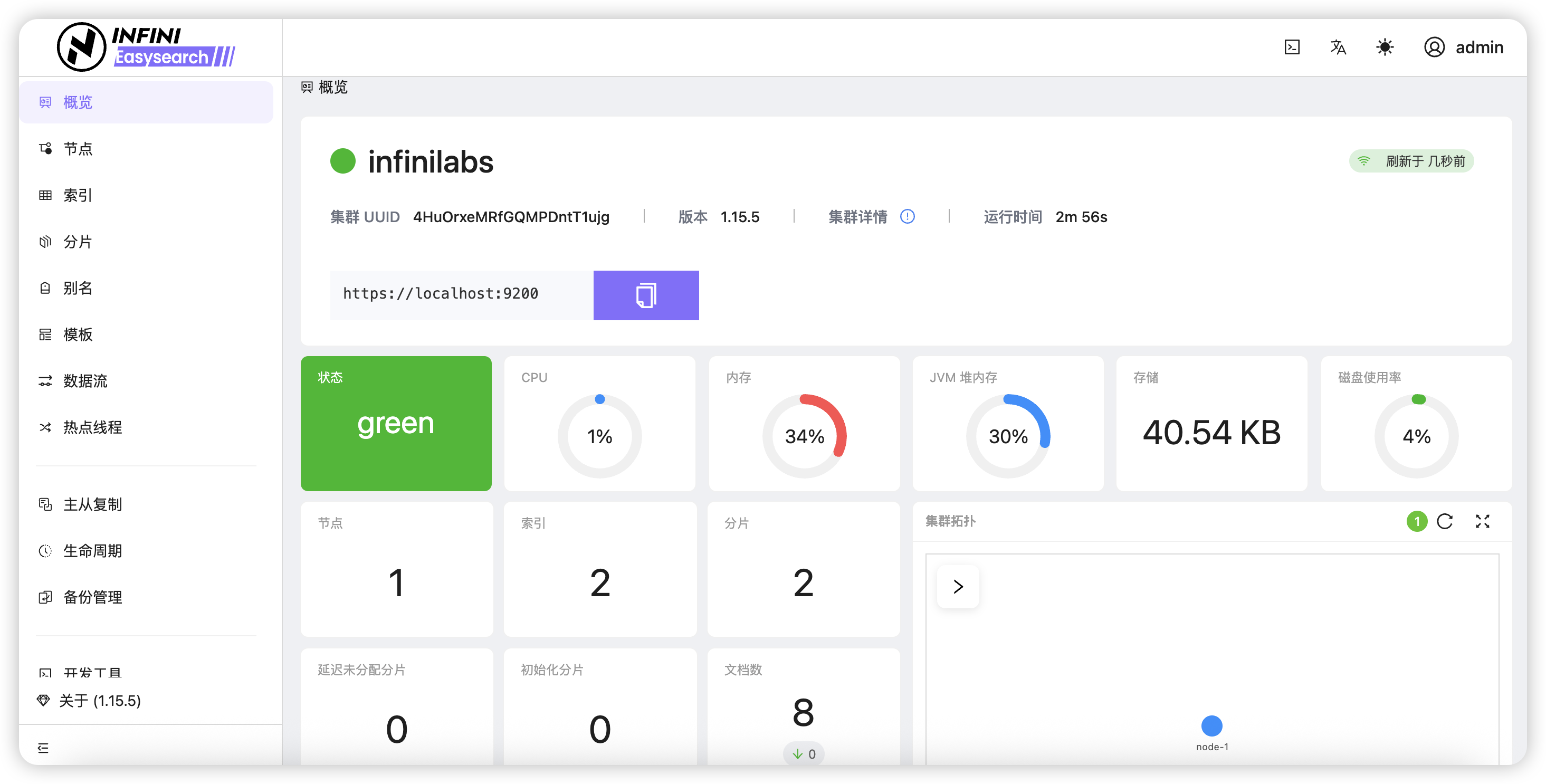Open the 主从复制 replication page

pos(146,504)
